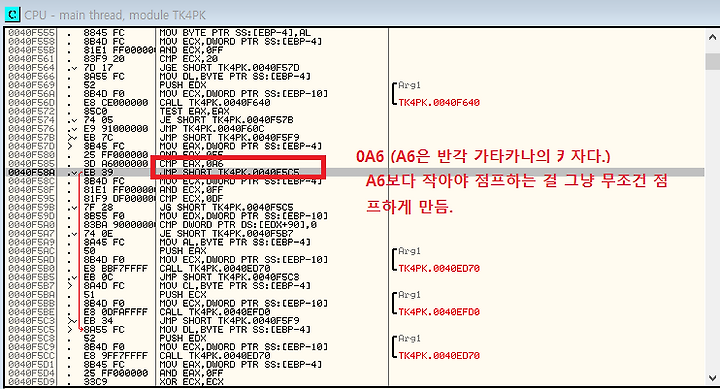Image resolution: width=720 pixels, height=389 pixels.
Task: Select address 0040F555 in the disassembly
Action: pyautogui.click(x=31, y=33)
